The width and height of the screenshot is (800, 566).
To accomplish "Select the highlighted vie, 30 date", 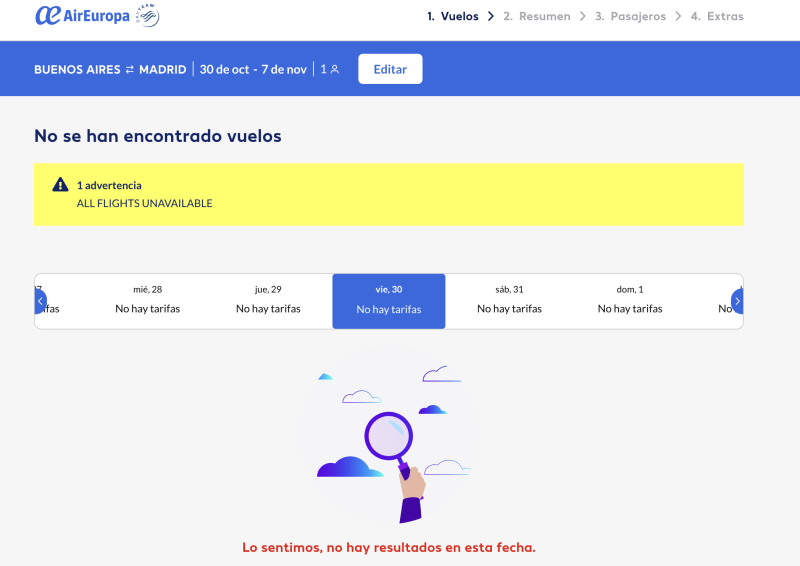I will [389, 300].
